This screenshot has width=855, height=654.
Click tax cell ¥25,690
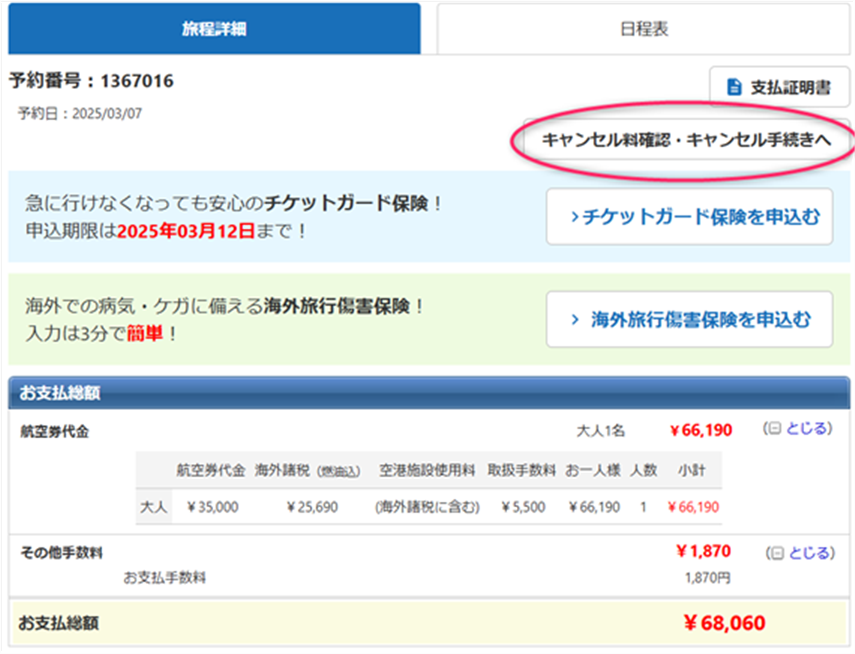(x=312, y=507)
